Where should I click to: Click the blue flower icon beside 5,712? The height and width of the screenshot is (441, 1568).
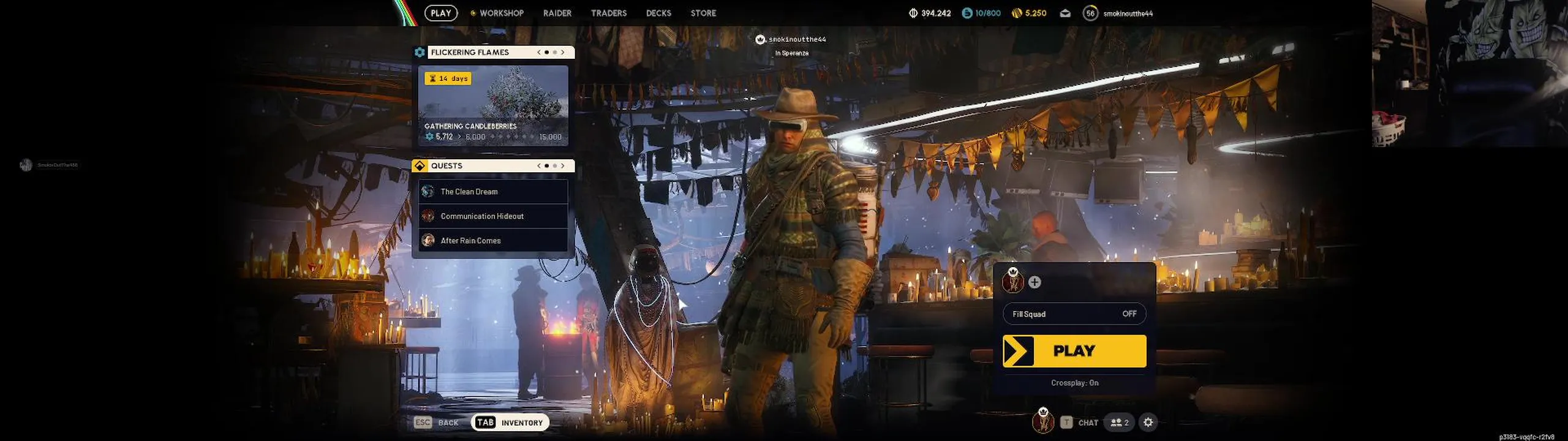point(429,137)
